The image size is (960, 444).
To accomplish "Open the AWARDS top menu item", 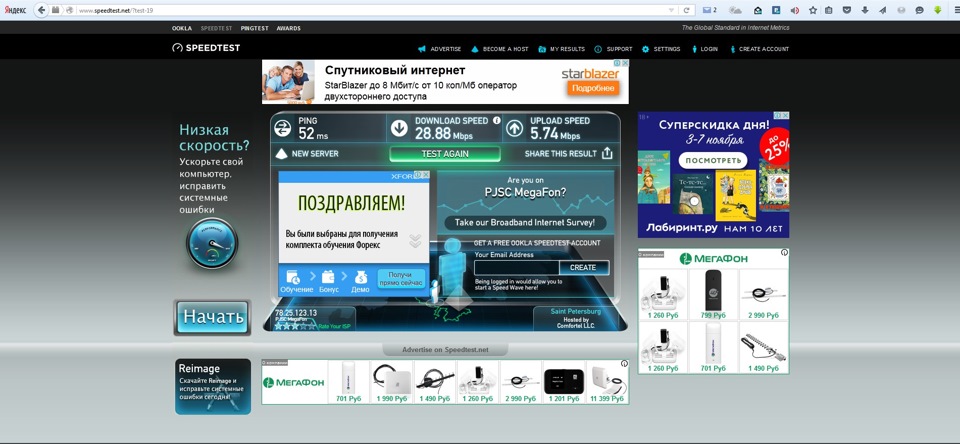I will coord(288,28).
